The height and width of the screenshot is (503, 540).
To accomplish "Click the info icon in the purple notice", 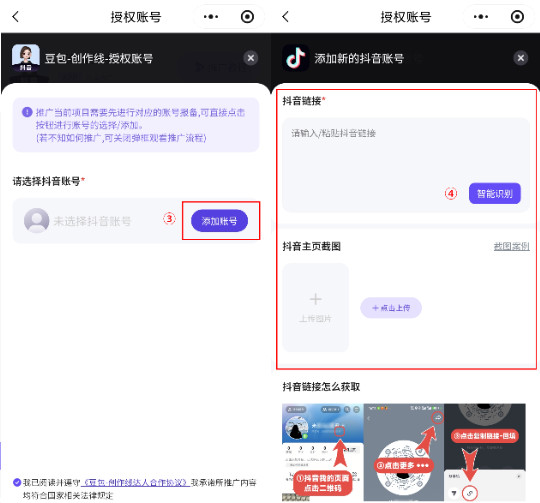I will coord(27,112).
